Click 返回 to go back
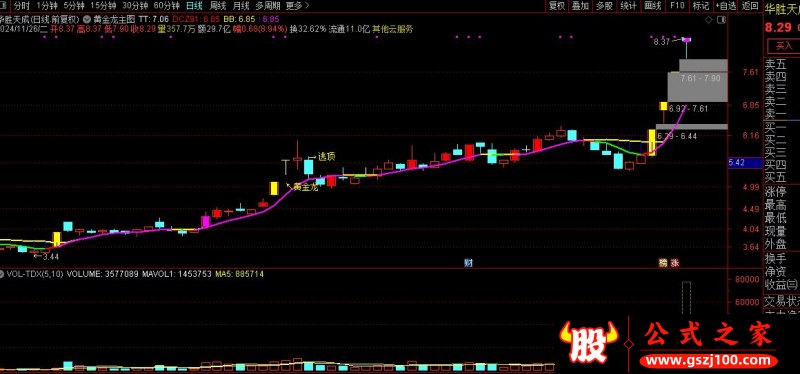800x374 pixels. coord(749,6)
